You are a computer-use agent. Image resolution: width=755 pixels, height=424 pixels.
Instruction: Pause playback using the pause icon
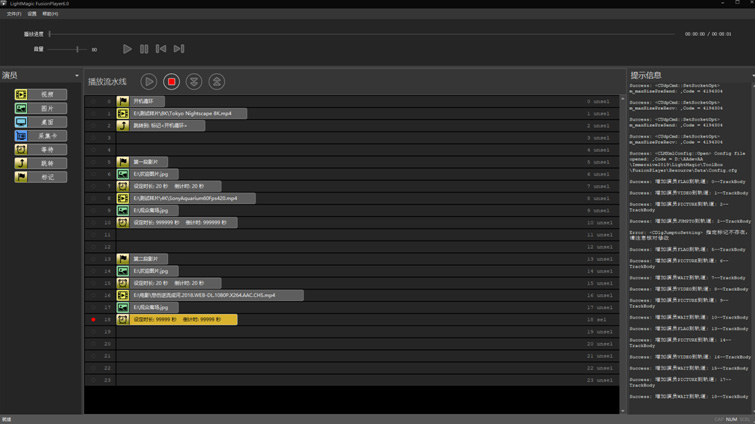[144, 49]
